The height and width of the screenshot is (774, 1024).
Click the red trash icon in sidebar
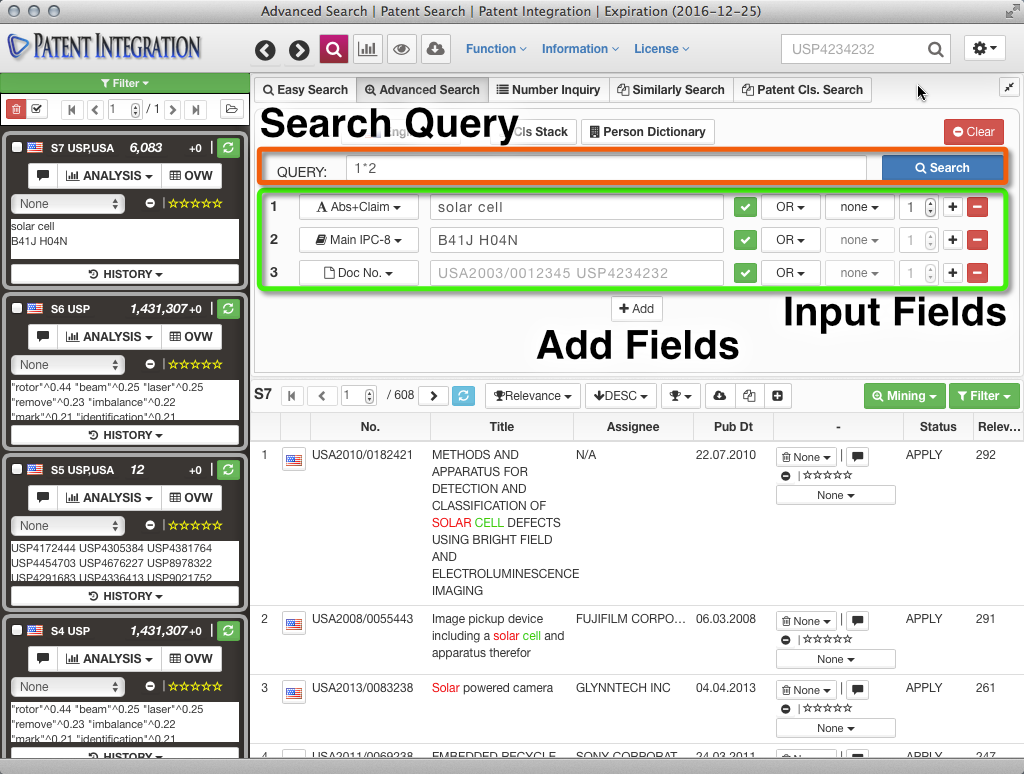pyautogui.click(x=16, y=109)
